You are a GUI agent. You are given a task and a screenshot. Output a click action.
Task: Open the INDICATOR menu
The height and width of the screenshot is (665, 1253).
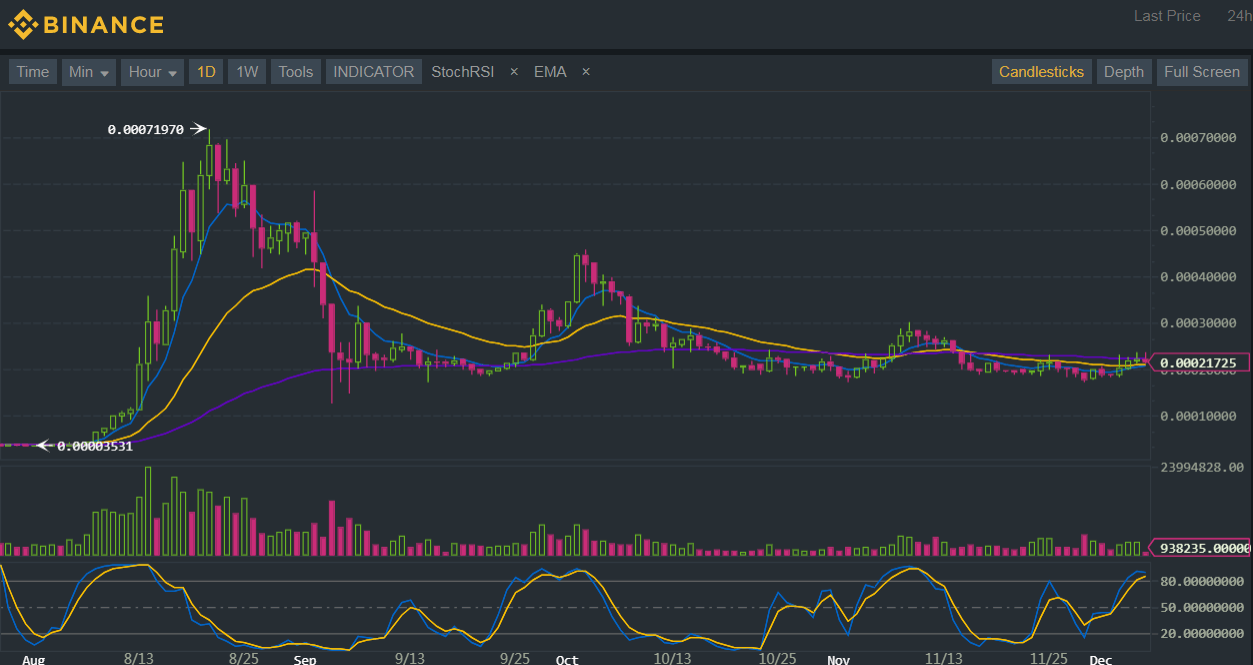pos(373,72)
